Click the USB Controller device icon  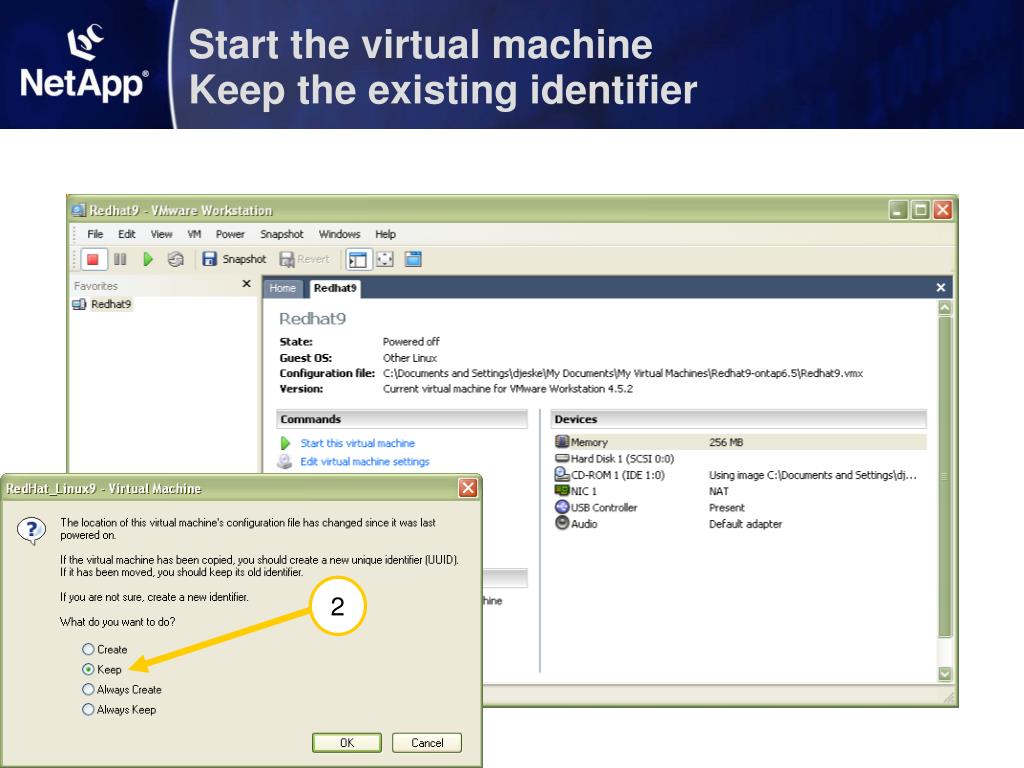[x=562, y=507]
